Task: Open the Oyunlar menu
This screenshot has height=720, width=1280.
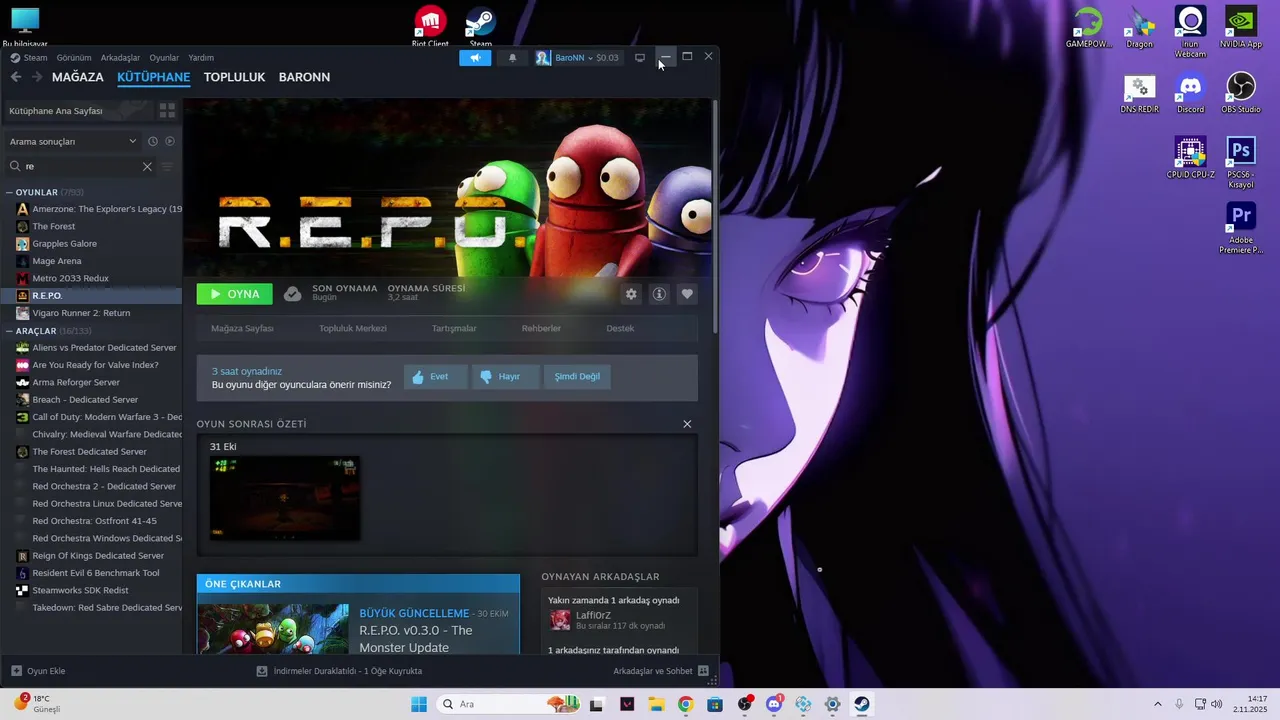Action: 164,58
